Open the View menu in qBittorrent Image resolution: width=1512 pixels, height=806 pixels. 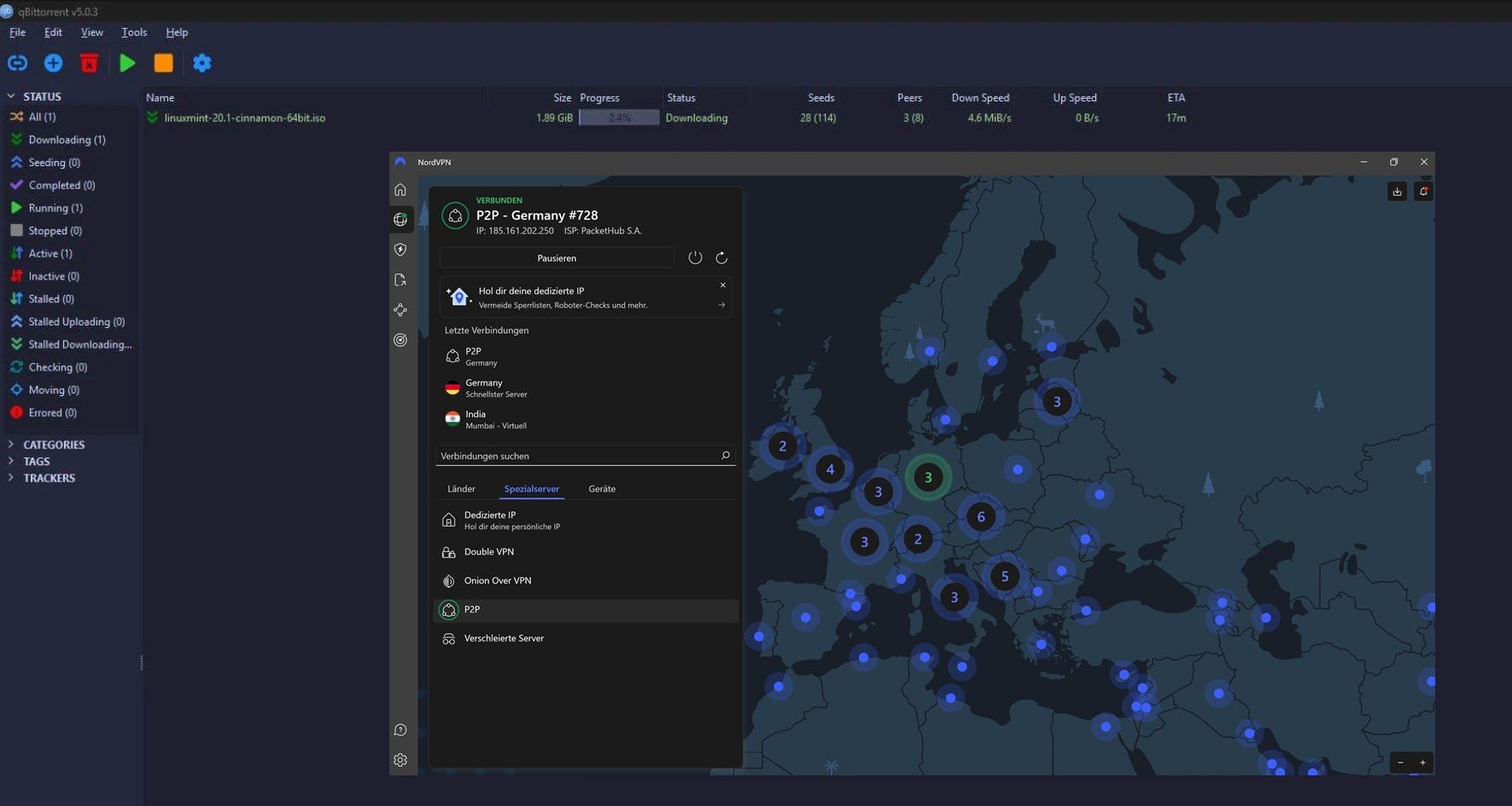coord(92,32)
